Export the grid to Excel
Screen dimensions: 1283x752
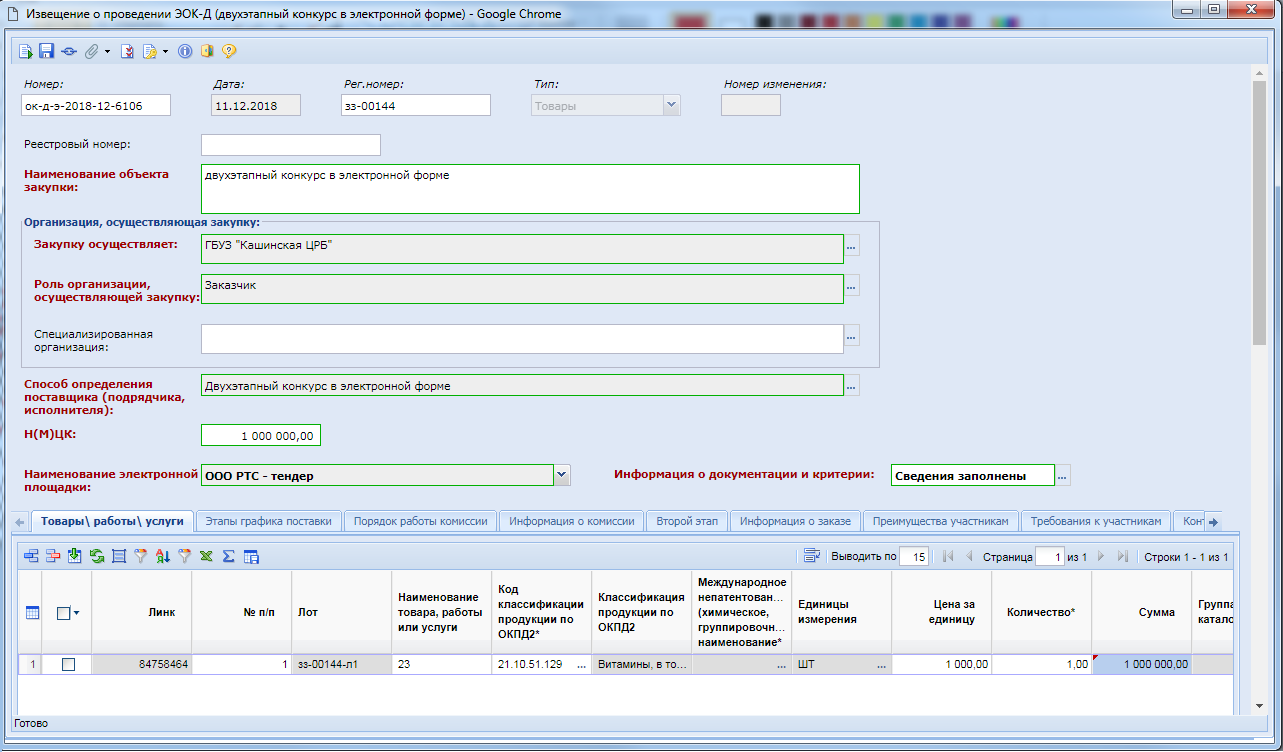point(206,555)
